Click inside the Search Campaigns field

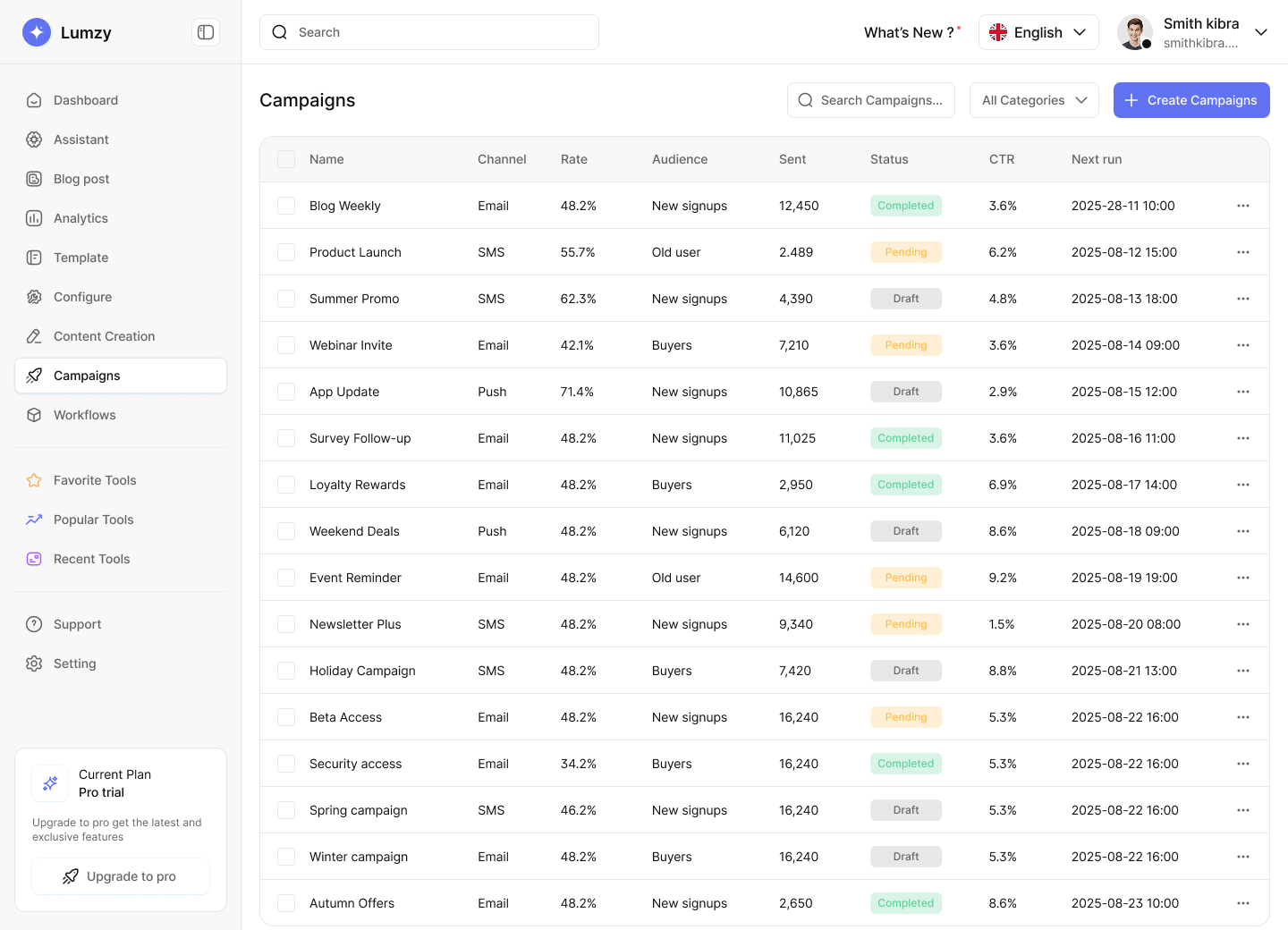(871, 100)
